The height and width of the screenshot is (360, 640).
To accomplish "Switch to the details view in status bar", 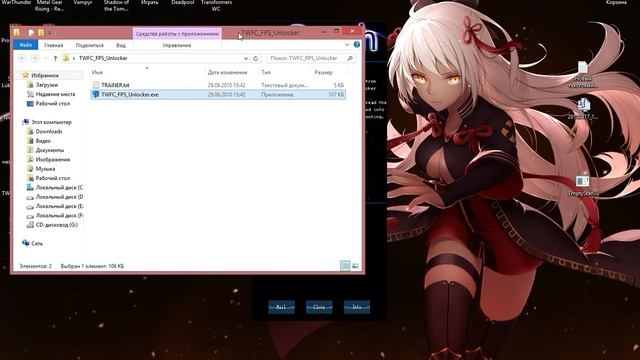I will pyautogui.click(x=345, y=266).
